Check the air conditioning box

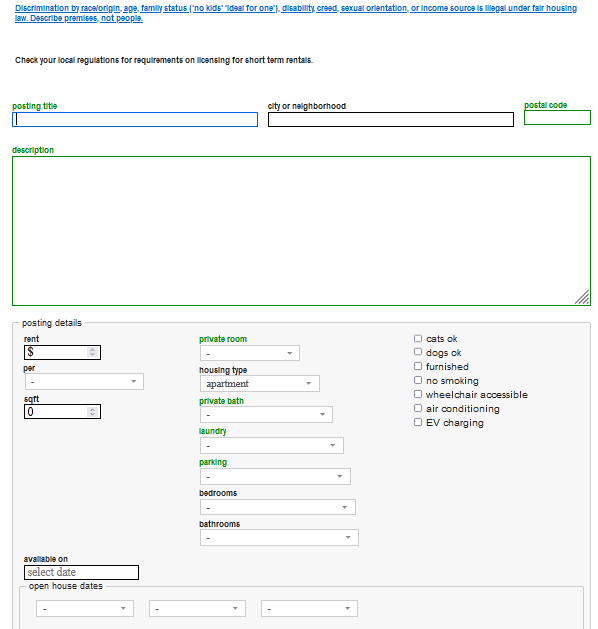(418, 408)
